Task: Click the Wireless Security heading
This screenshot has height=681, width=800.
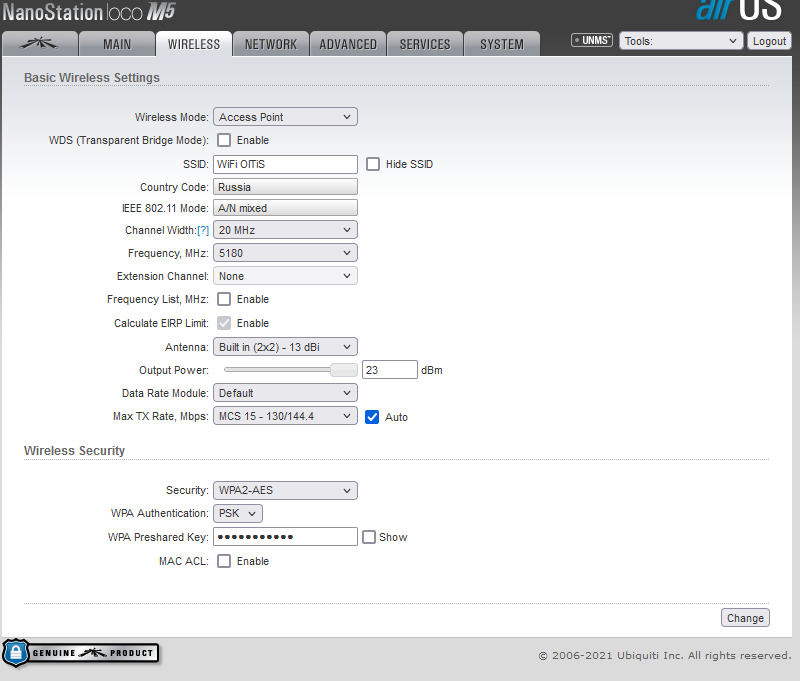Action: [74, 451]
